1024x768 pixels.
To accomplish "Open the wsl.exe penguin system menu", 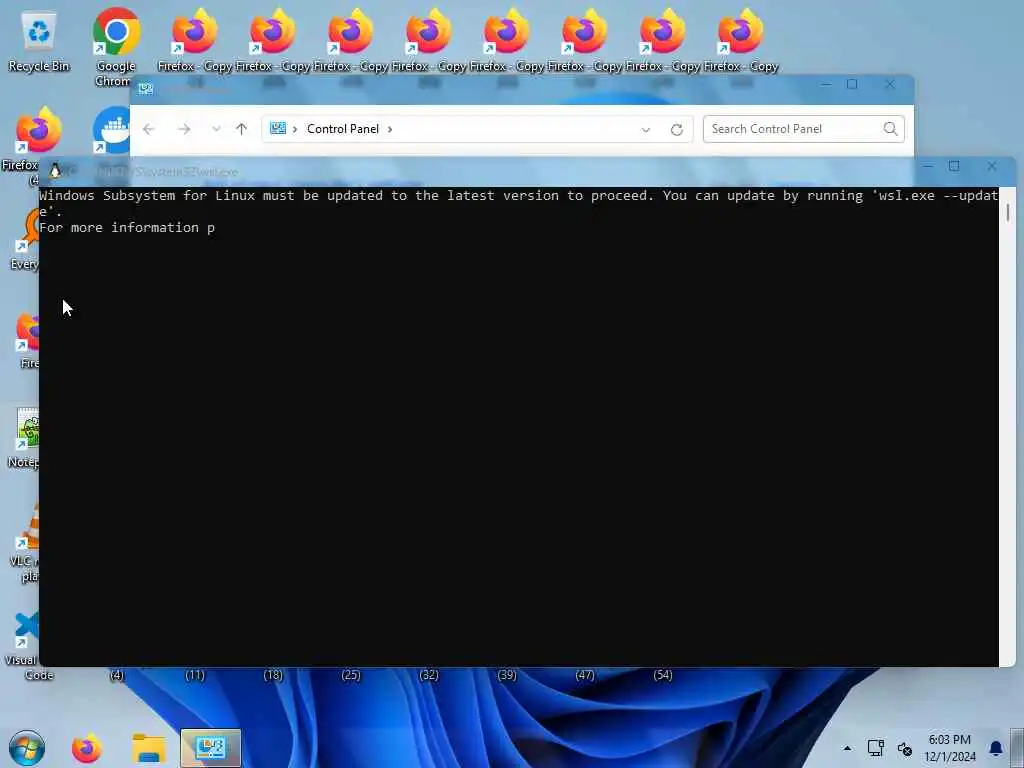I will (x=55, y=171).
